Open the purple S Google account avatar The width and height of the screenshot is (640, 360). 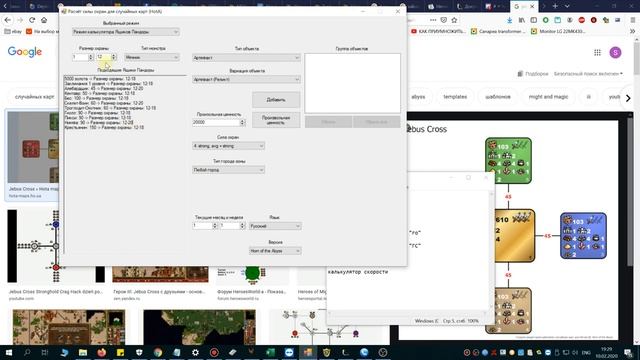[616, 52]
